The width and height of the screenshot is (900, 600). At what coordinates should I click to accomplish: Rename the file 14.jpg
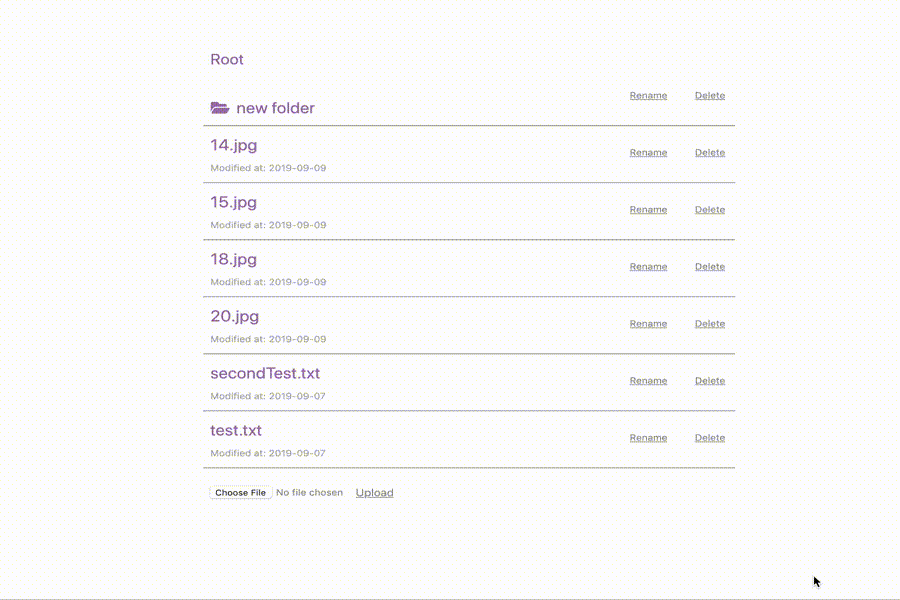pyautogui.click(x=648, y=153)
